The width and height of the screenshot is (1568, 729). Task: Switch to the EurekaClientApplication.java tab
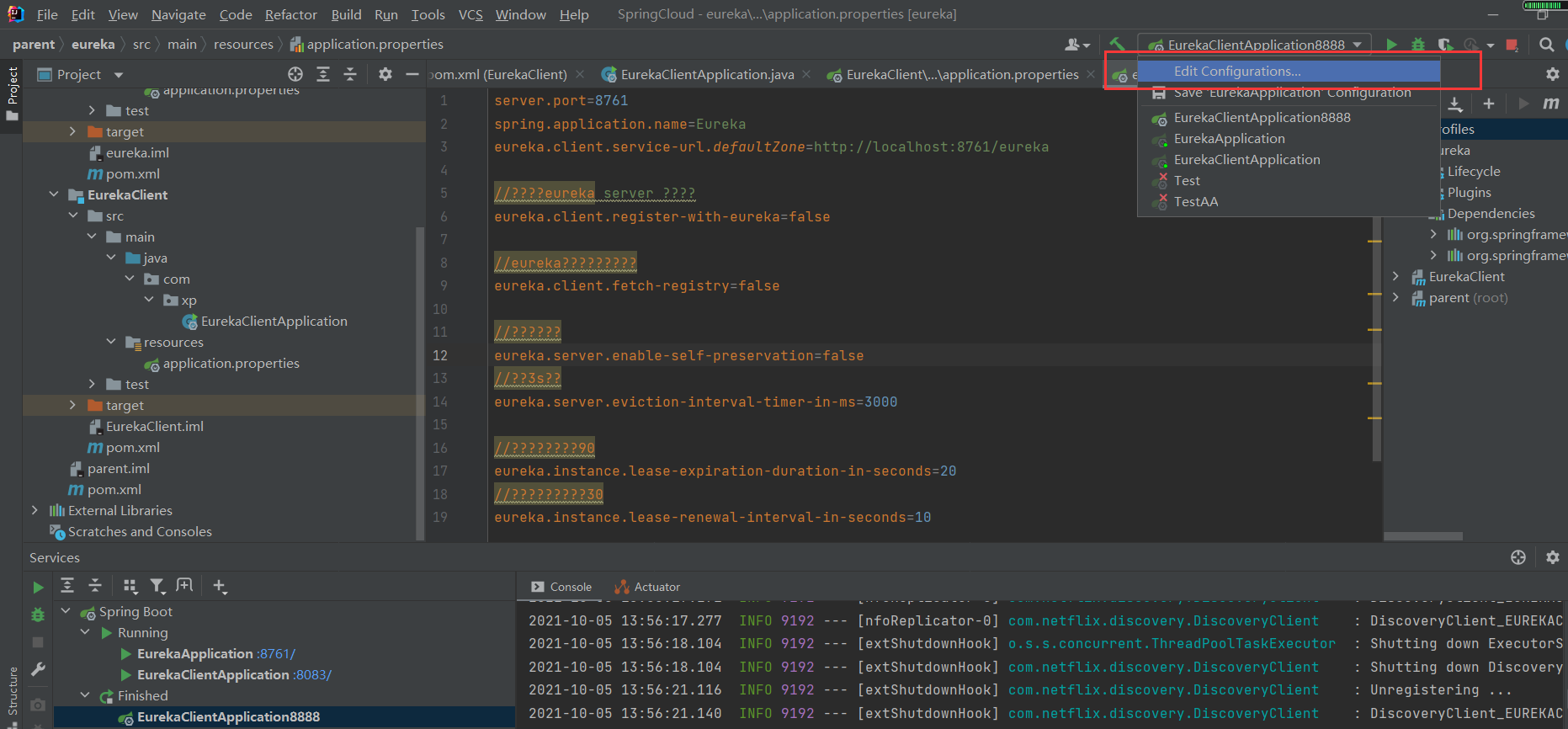click(706, 75)
